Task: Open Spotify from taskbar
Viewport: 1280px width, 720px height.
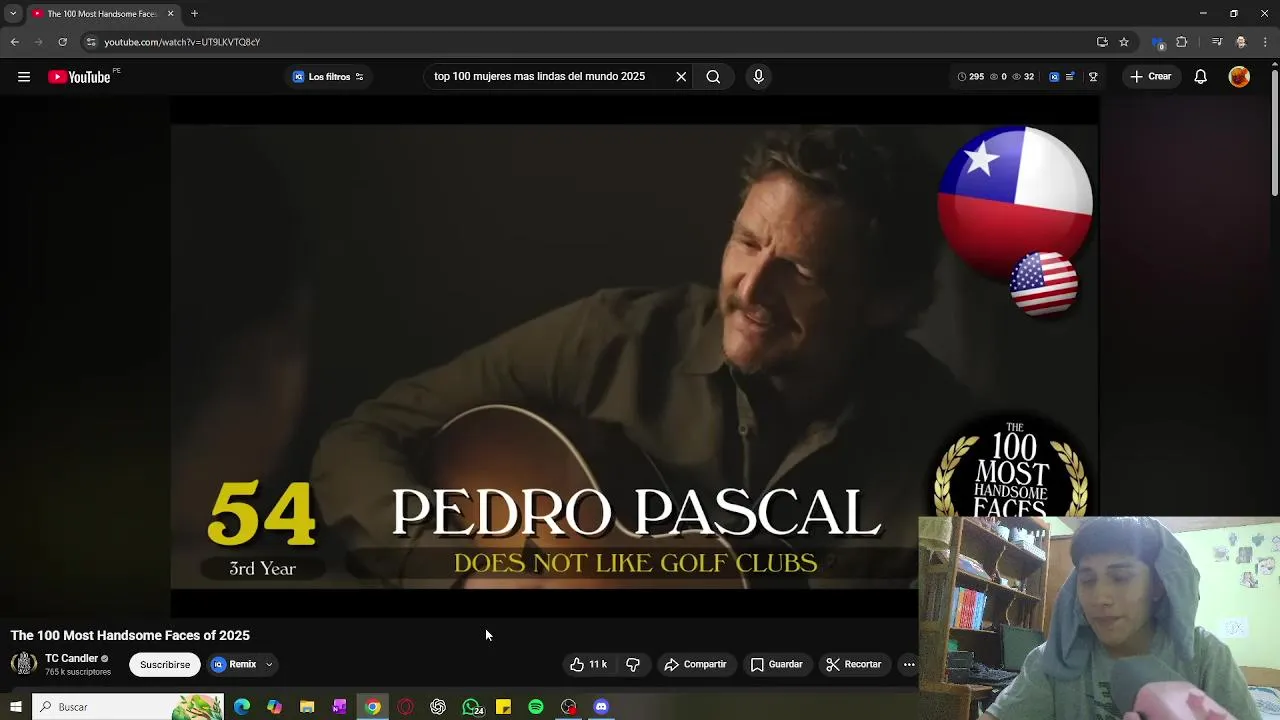Action: pyautogui.click(x=536, y=707)
